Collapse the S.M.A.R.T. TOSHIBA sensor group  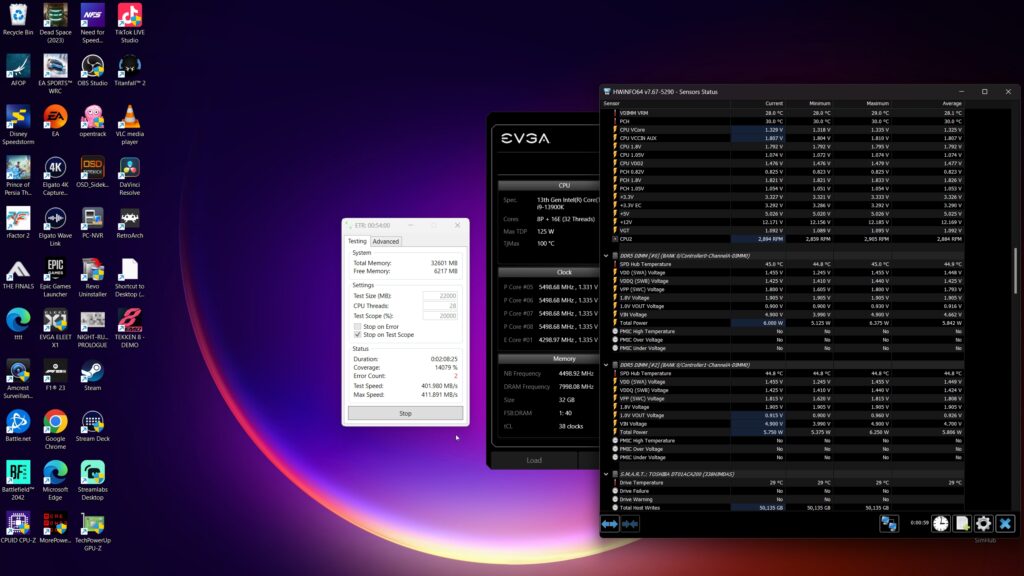pos(606,474)
